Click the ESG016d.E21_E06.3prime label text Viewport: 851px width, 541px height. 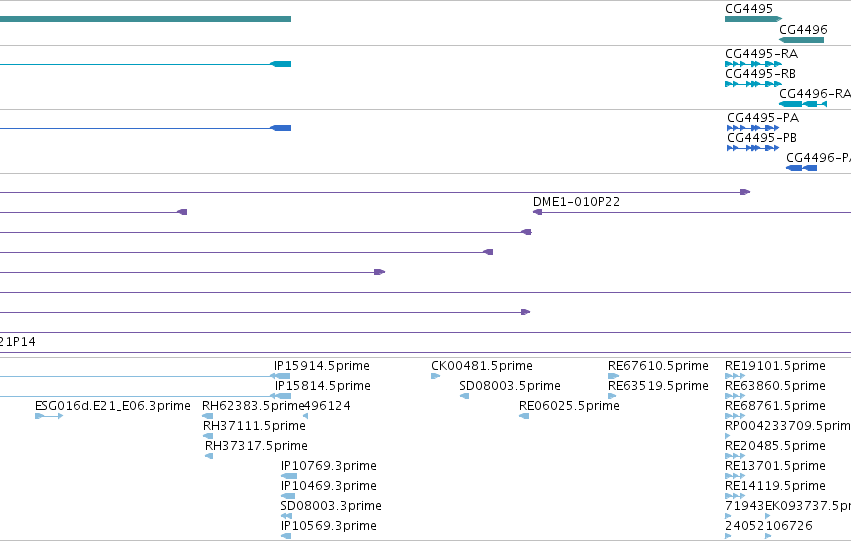point(113,406)
